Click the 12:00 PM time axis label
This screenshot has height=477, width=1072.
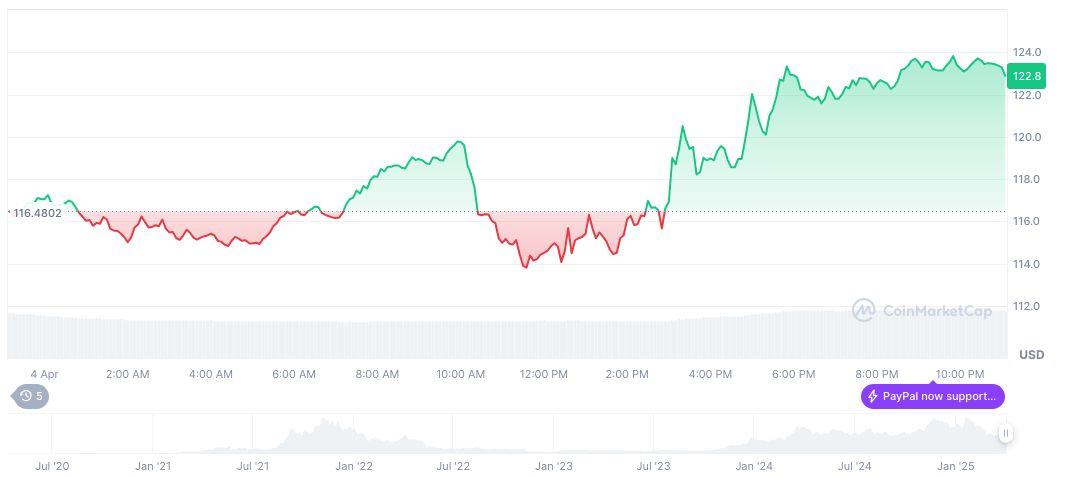[x=544, y=374]
